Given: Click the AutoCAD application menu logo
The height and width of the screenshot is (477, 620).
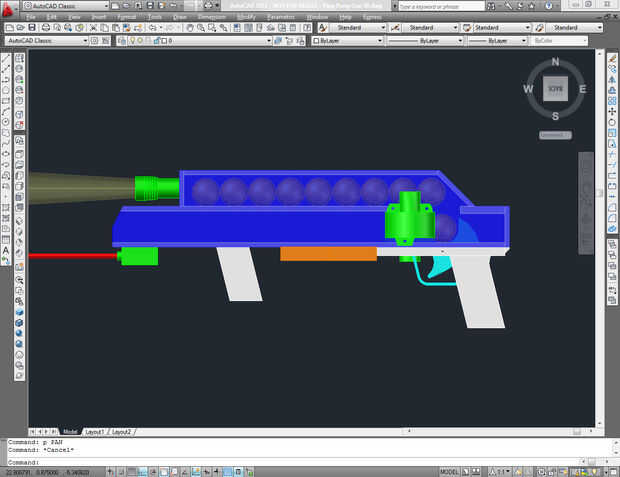Looking at the screenshot, I should pos(8,9).
